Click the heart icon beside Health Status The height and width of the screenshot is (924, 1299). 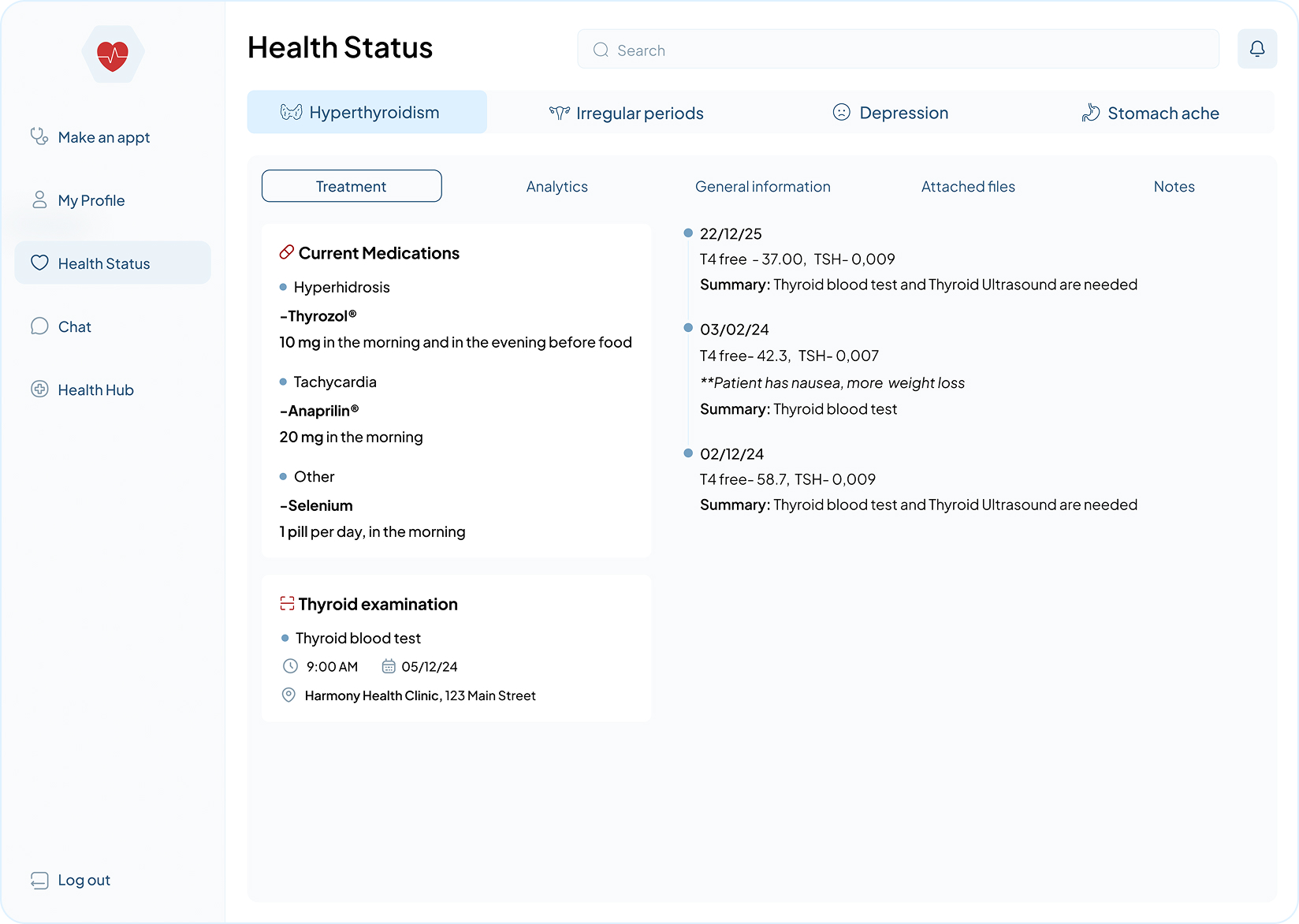tap(39, 263)
